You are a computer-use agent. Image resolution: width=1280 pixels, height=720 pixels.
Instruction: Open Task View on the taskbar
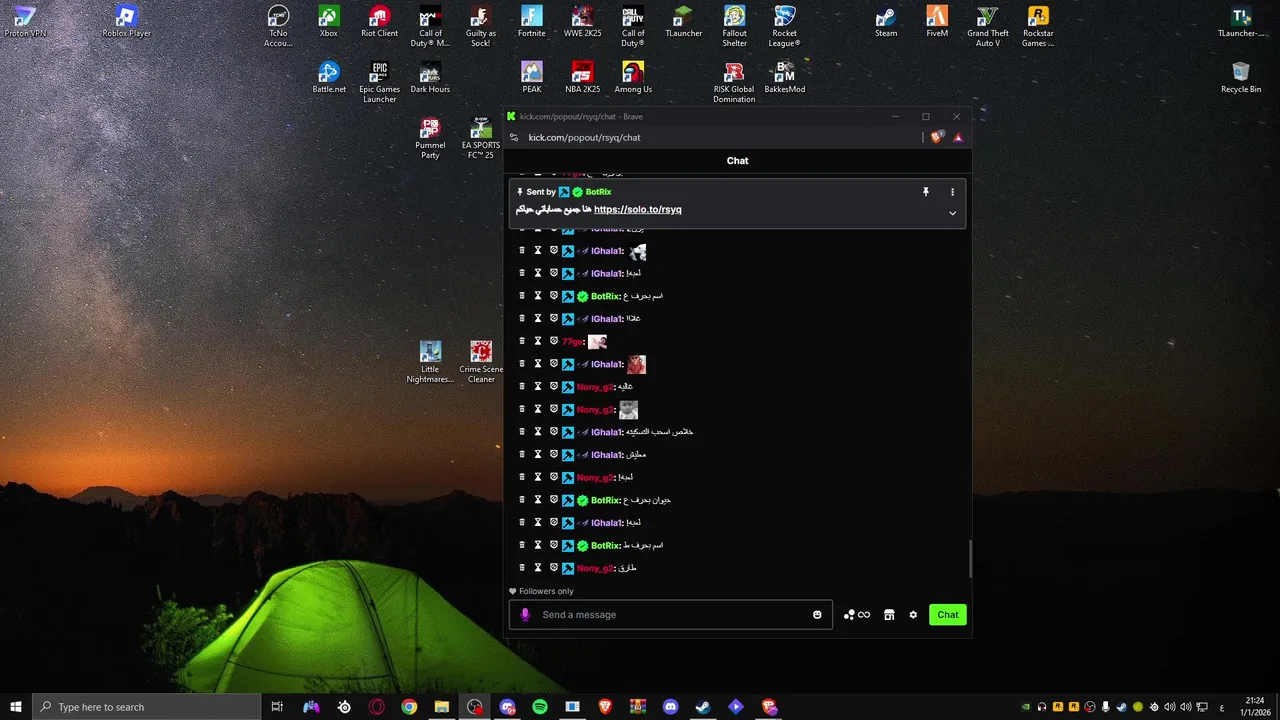click(x=278, y=707)
